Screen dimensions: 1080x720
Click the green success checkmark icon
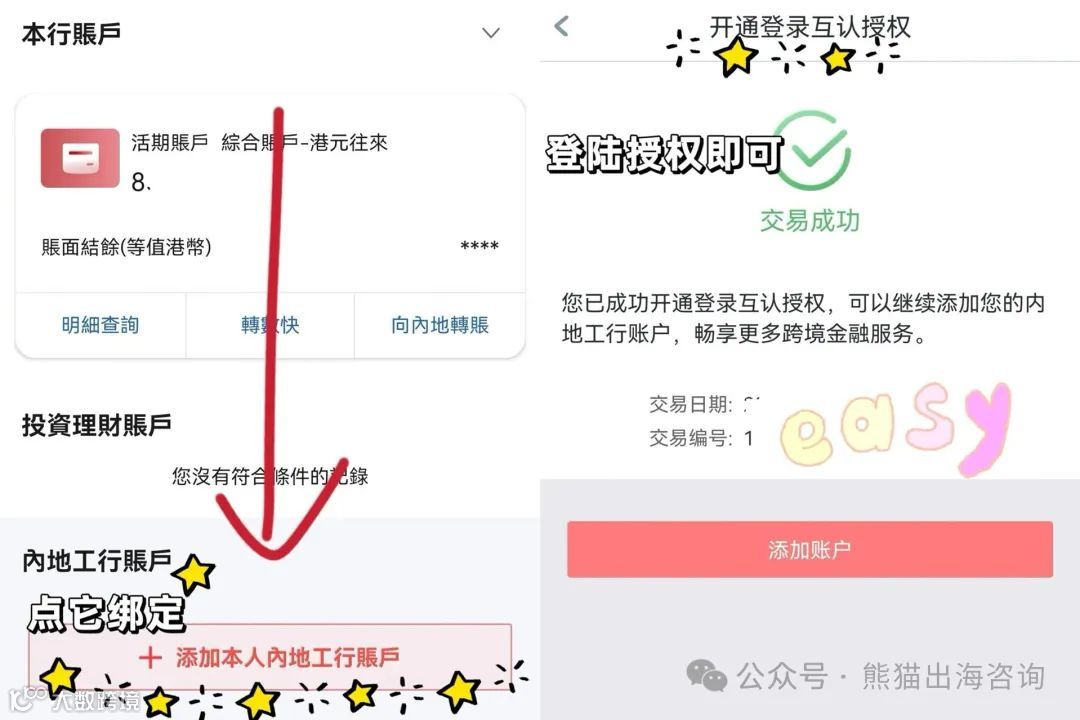click(813, 150)
